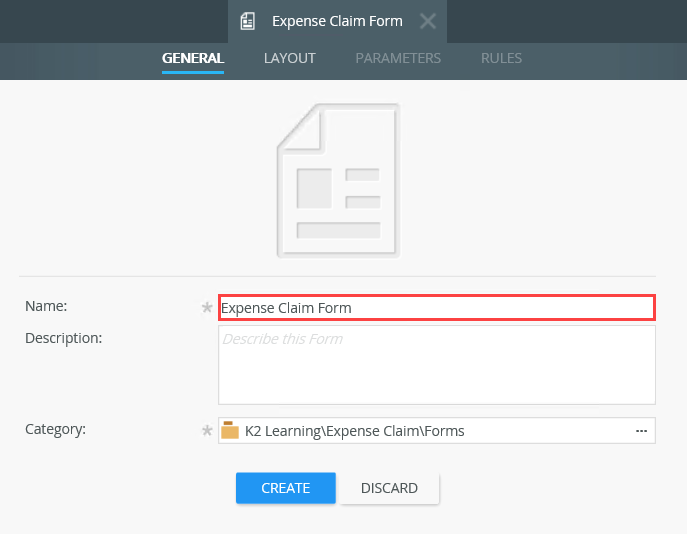This screenshot has width=687, height=534.
Task: Click the required asterisk beside Category
Action: [x=207, y=431]
